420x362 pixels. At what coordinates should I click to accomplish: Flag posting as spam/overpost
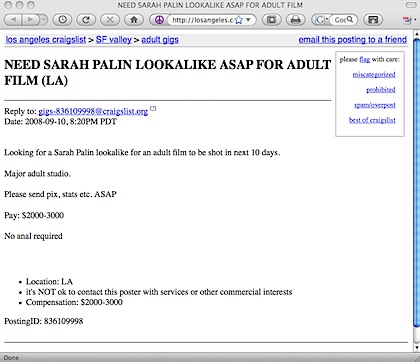pos(375,105)
